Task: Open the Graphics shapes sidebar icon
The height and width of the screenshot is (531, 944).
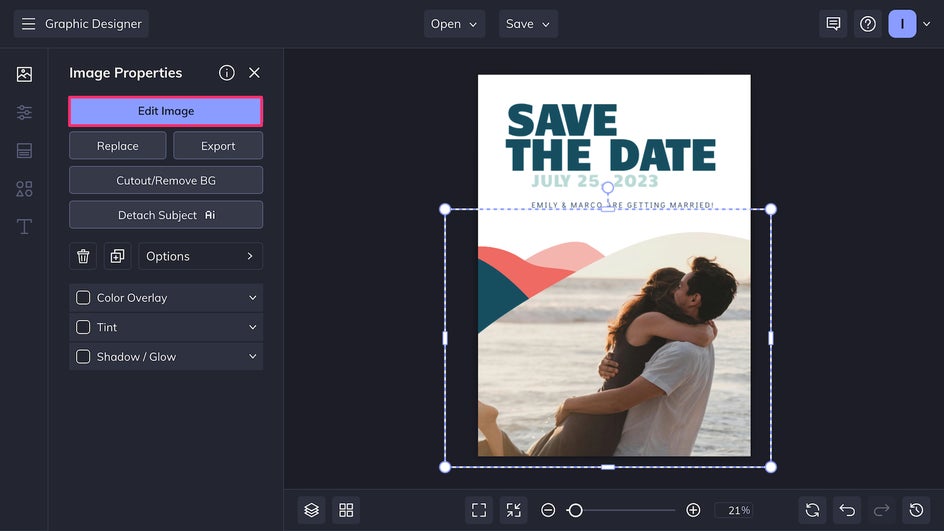Action: (24, 189)
